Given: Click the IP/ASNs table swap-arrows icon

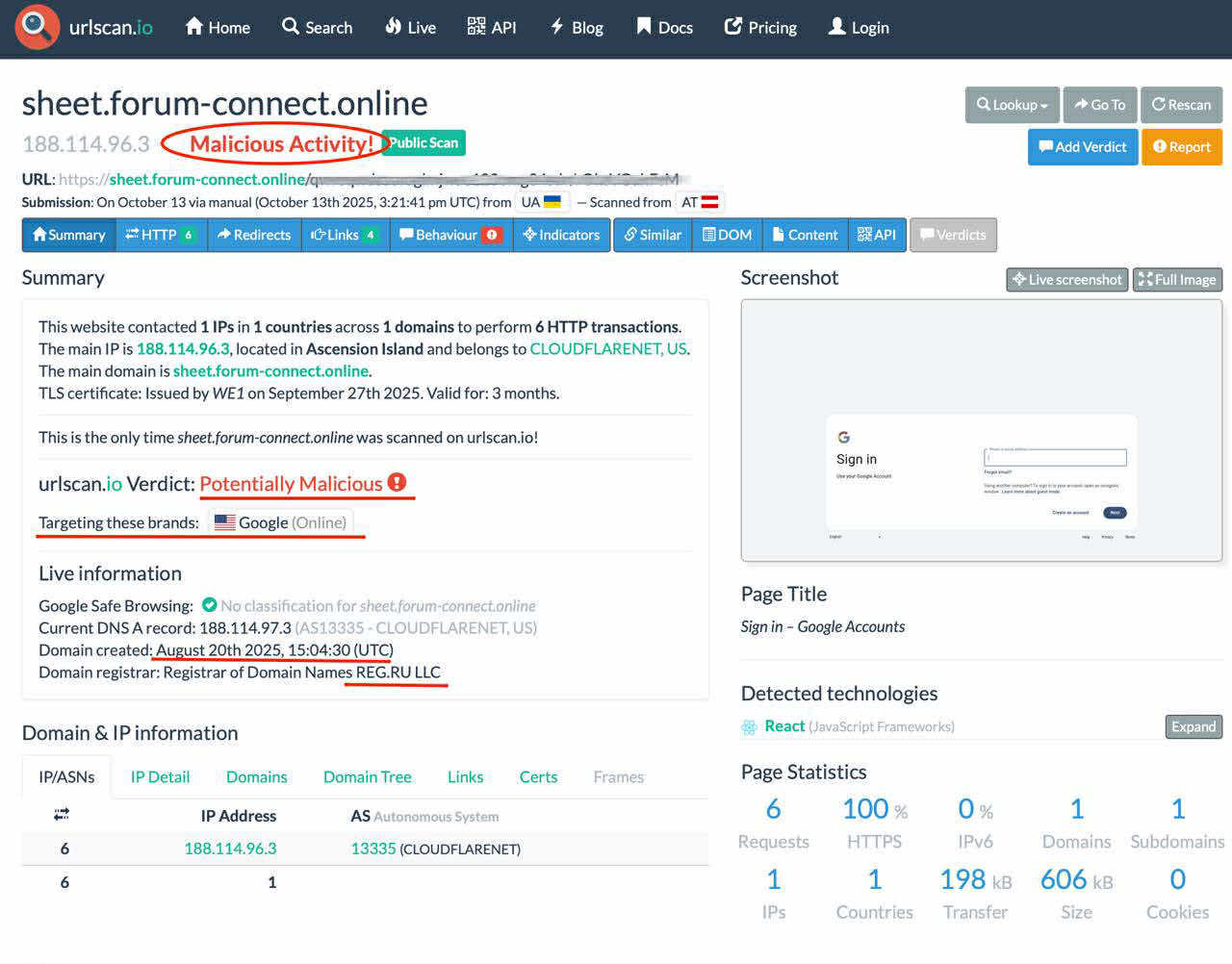Looking at the screenshot, I should click(x=62, y=815).
